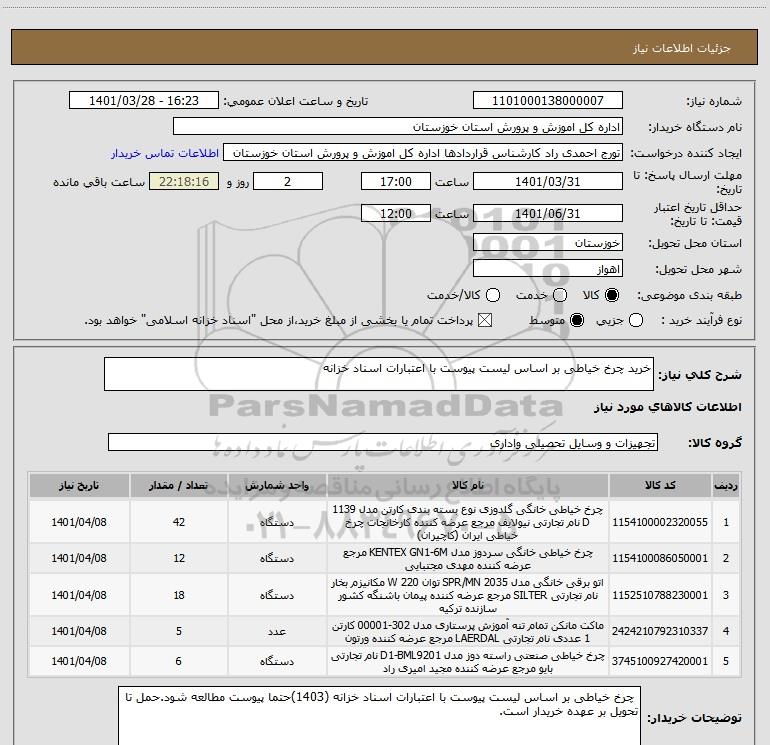Click the تاریخ نیاز column header
Screen dimensions: 770x745
(79, 486)
